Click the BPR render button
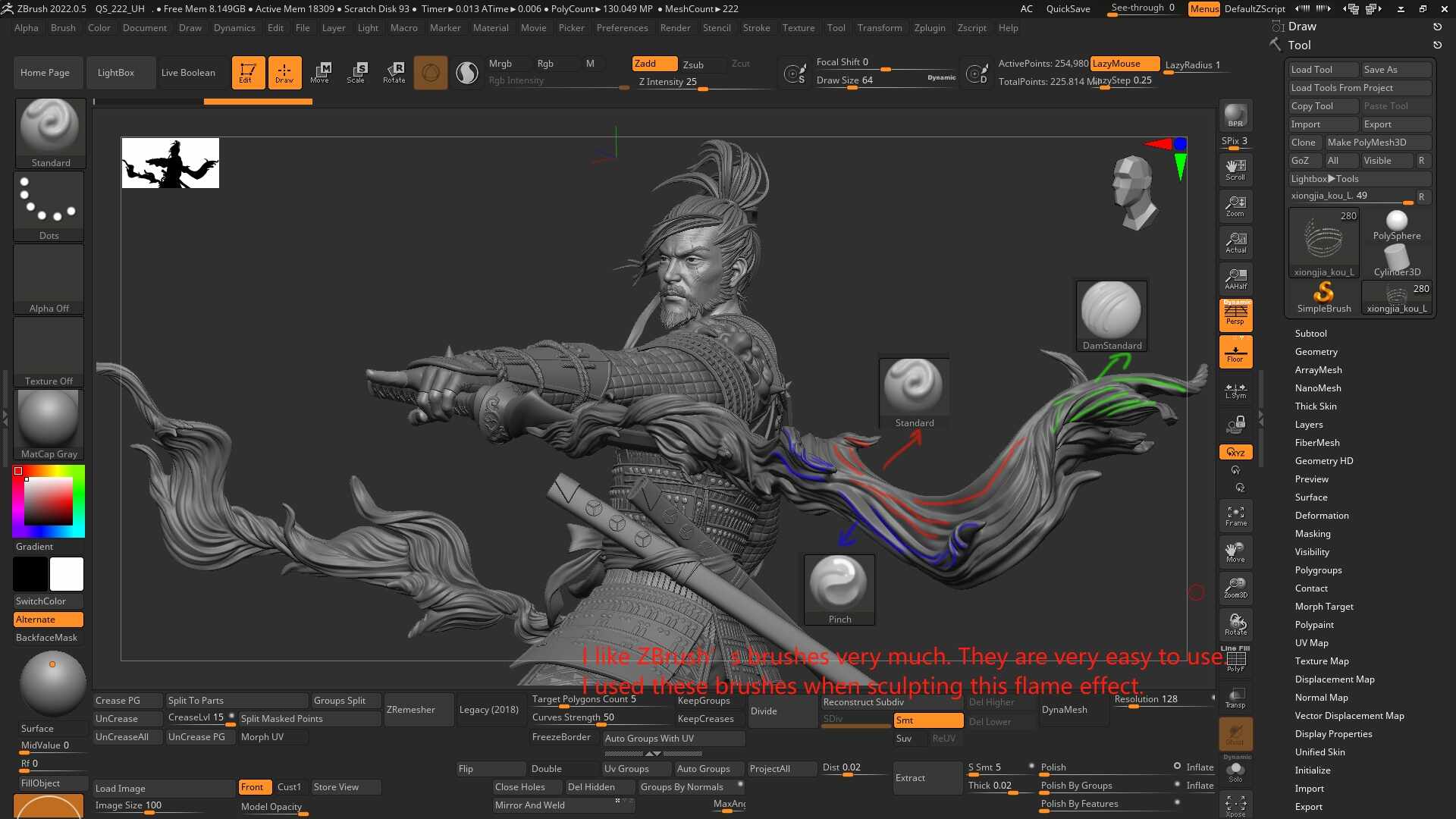The height and width of the screenshot is (819, 1456). pyautogui.click(x=1235, y=115)
